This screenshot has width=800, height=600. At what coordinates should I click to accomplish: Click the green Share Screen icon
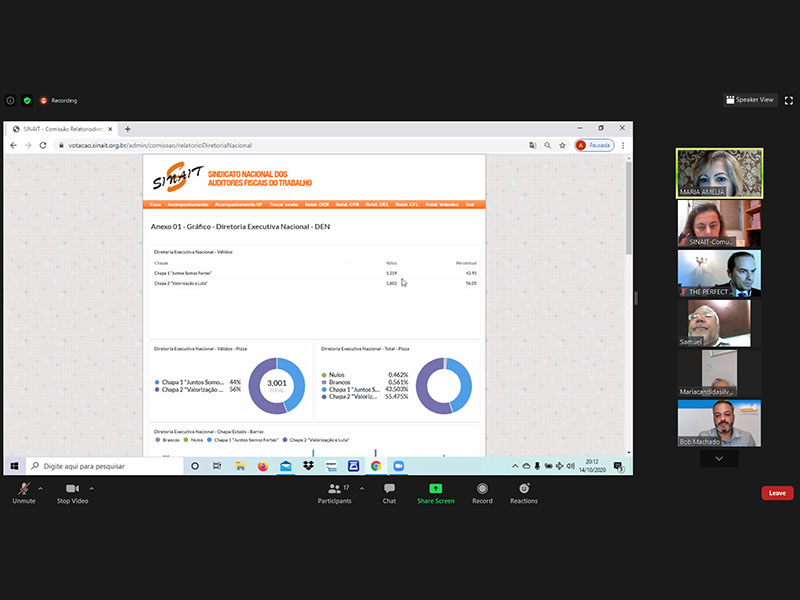click(x=435, y=492)
